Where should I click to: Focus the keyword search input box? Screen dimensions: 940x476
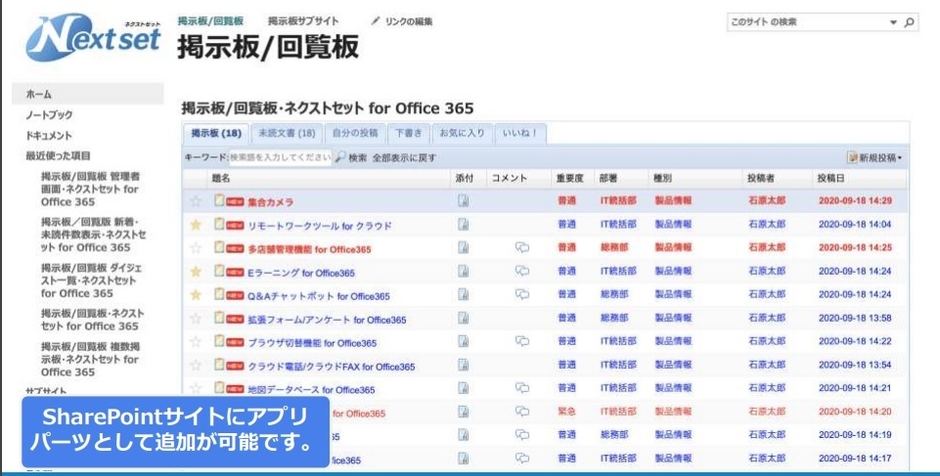[280, 158]
